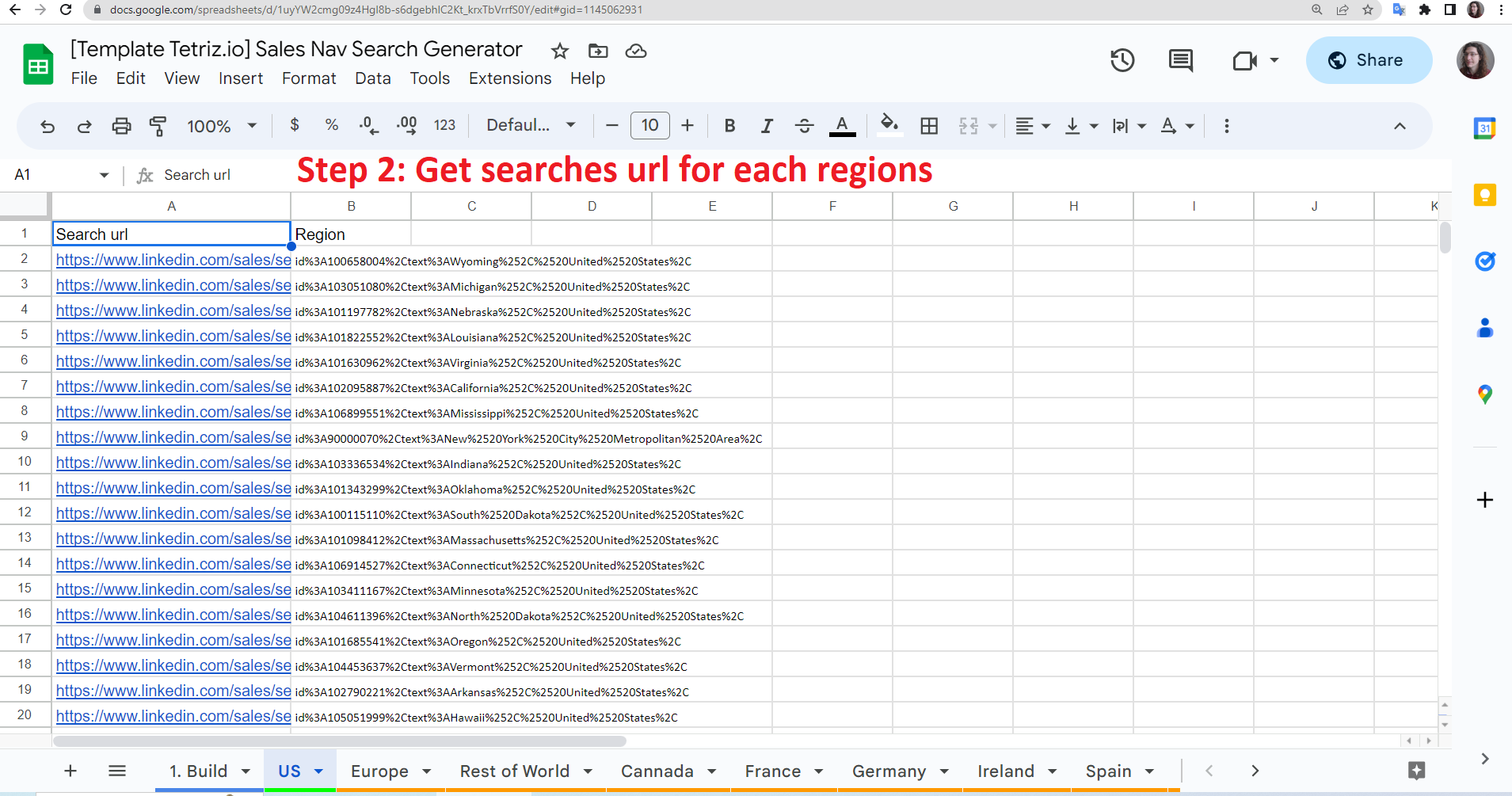Toggle italic formatting
Screen dimensions: 1512x796
(767, 126)
